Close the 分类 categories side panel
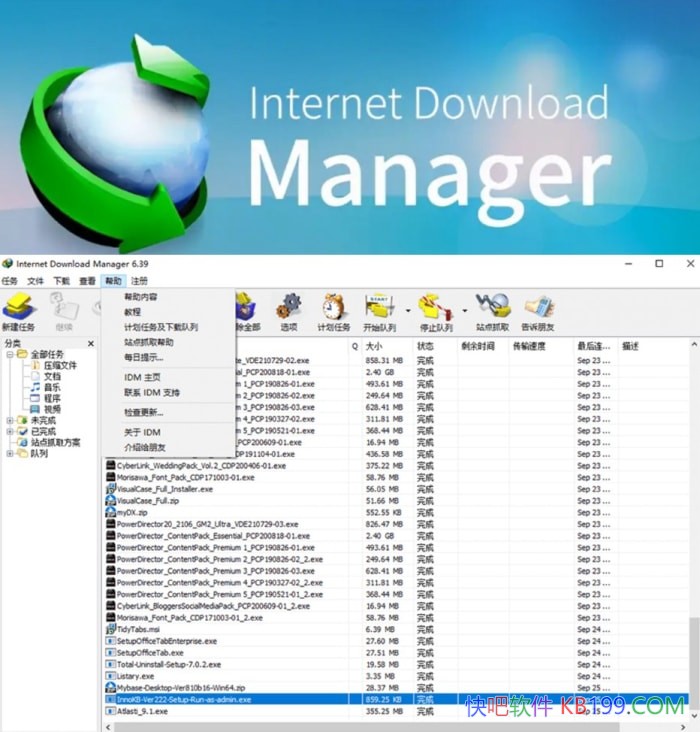The image size is (700, 732). [92, 343]
